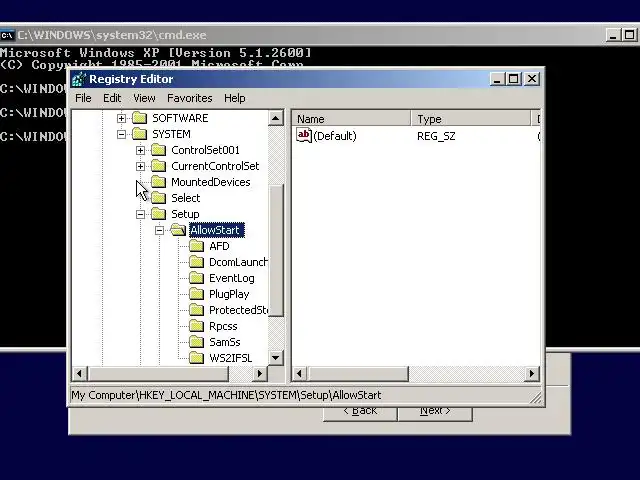Click the WS2IFSL folder icon
Image resolution: width=640 pixels, height=480 pixels.
pos(196,358)
